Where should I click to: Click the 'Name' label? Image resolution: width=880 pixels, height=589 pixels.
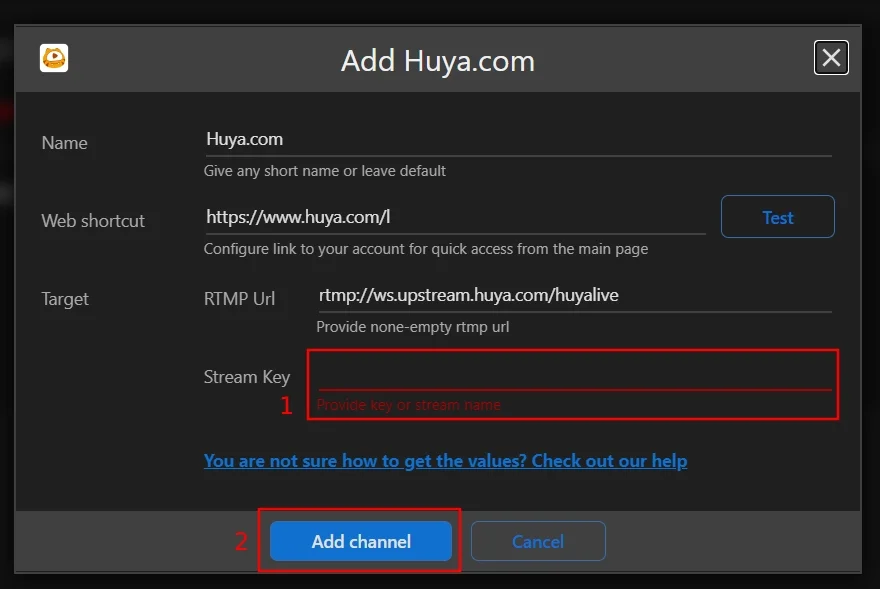point(64,143)
